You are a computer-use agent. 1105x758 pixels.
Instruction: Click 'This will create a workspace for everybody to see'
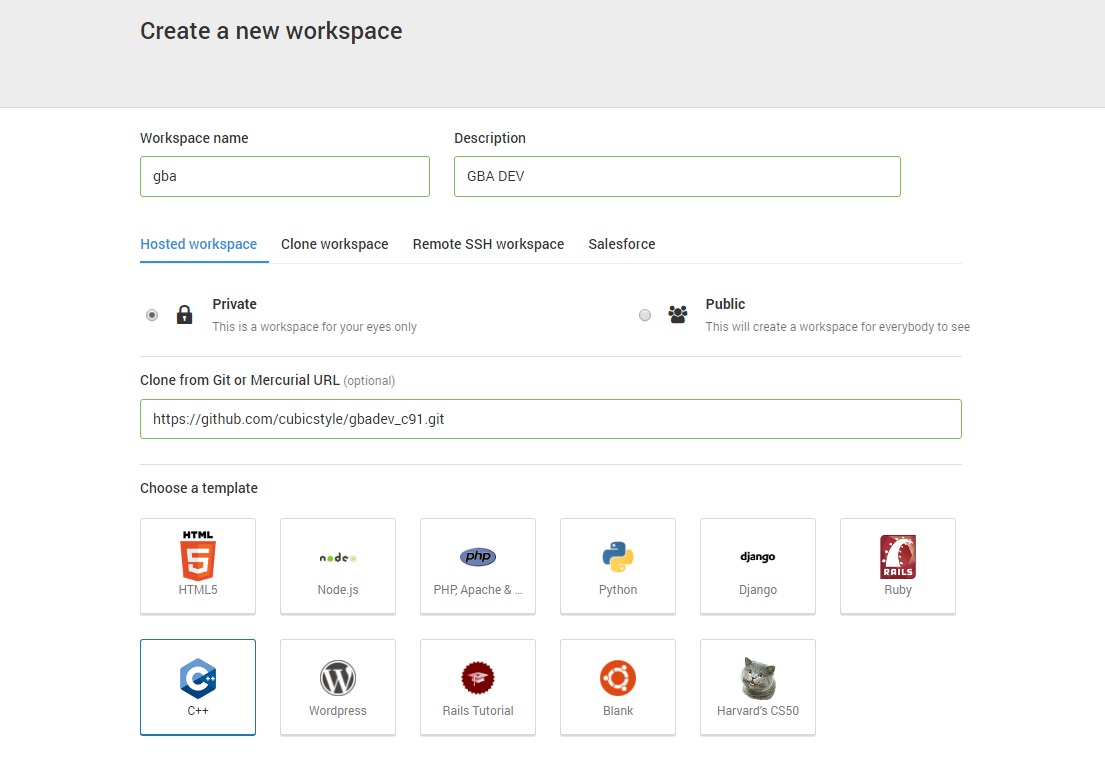click(x=838, y=327)
